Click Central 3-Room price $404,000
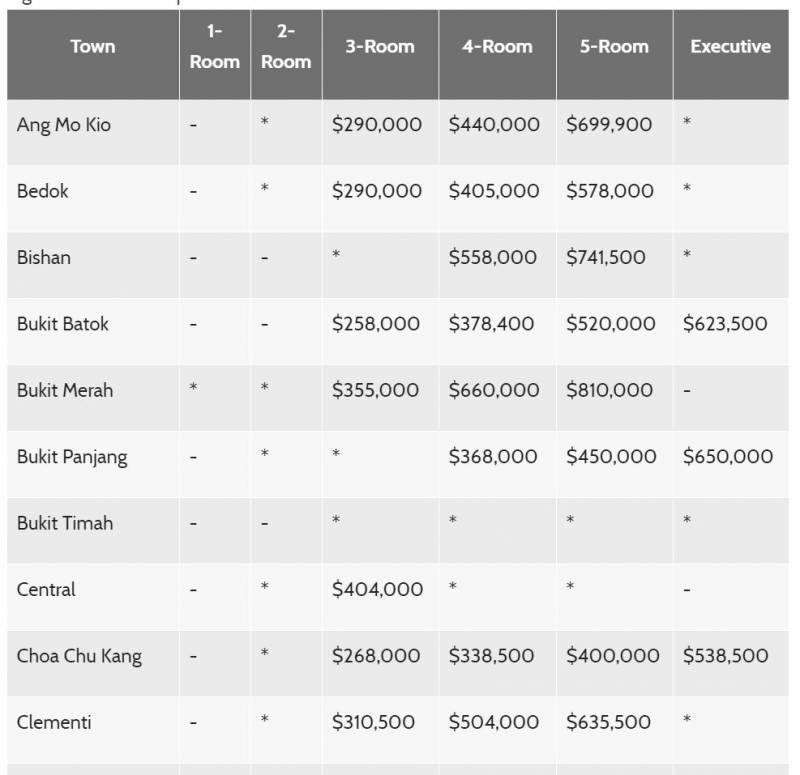Image resolution: width=800 pixels, height=775 pixels. (377, 590)
